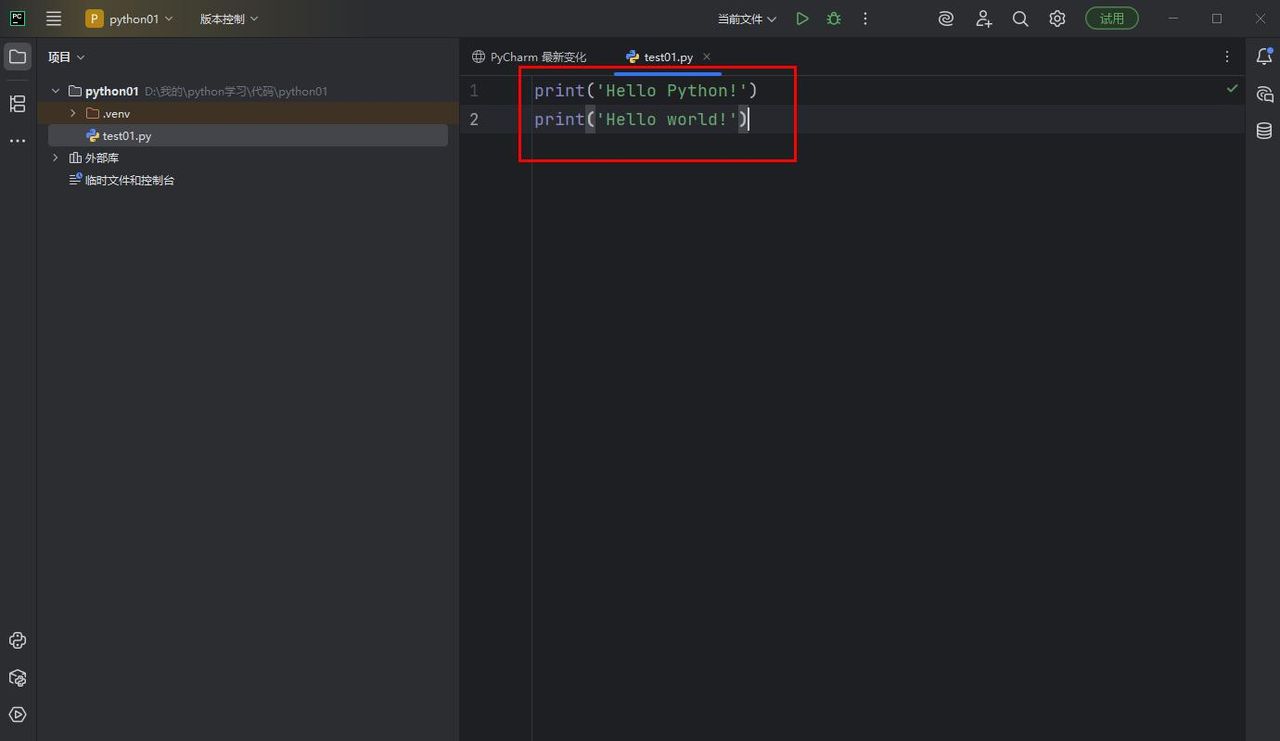
Task: Open the Python Console tool icon
Action: click(x=17, y=641)
